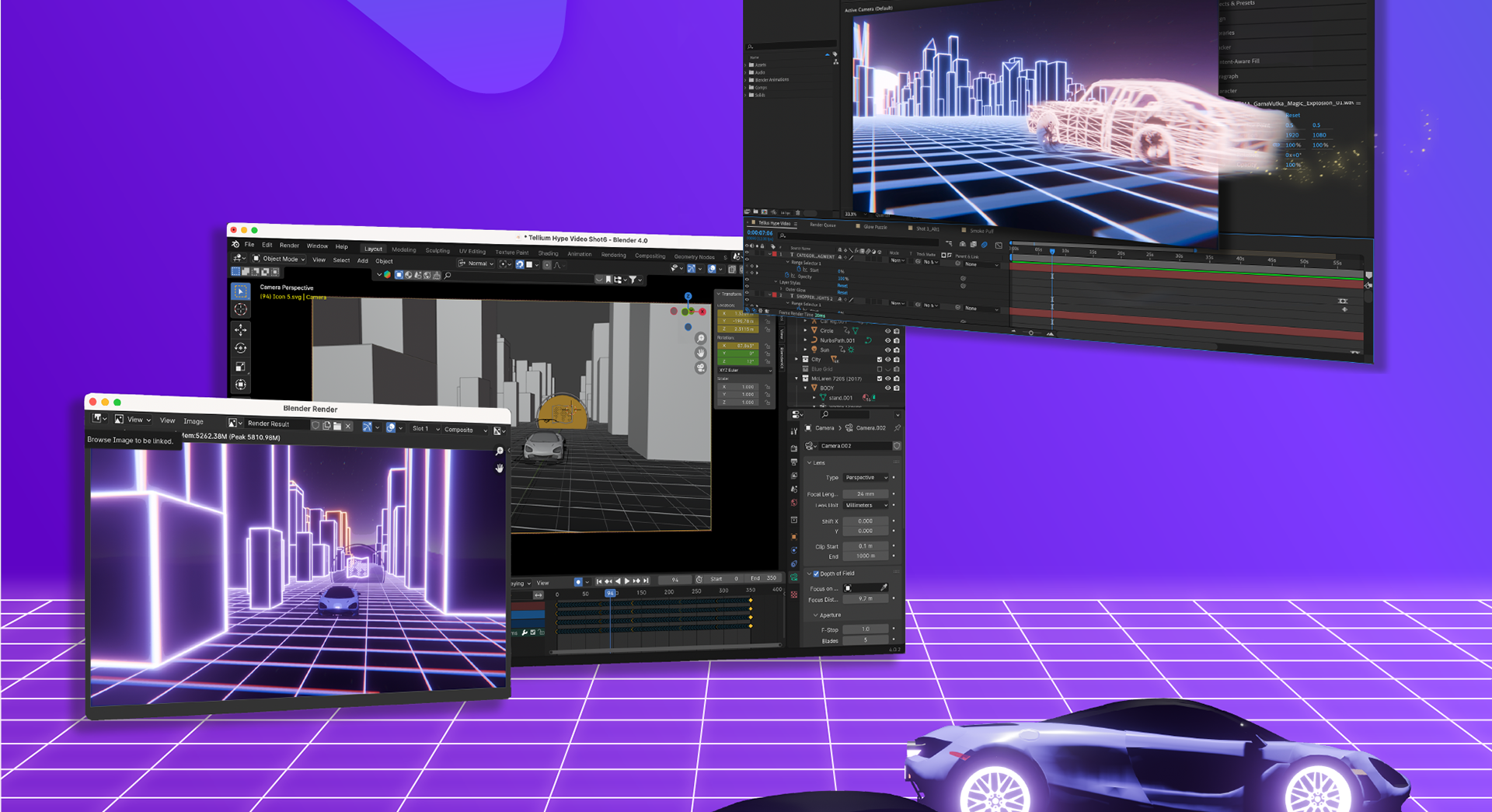1492x812 pixels.
Task: Switch to the Shading workspace tab
Action: (x=548, y=253)
